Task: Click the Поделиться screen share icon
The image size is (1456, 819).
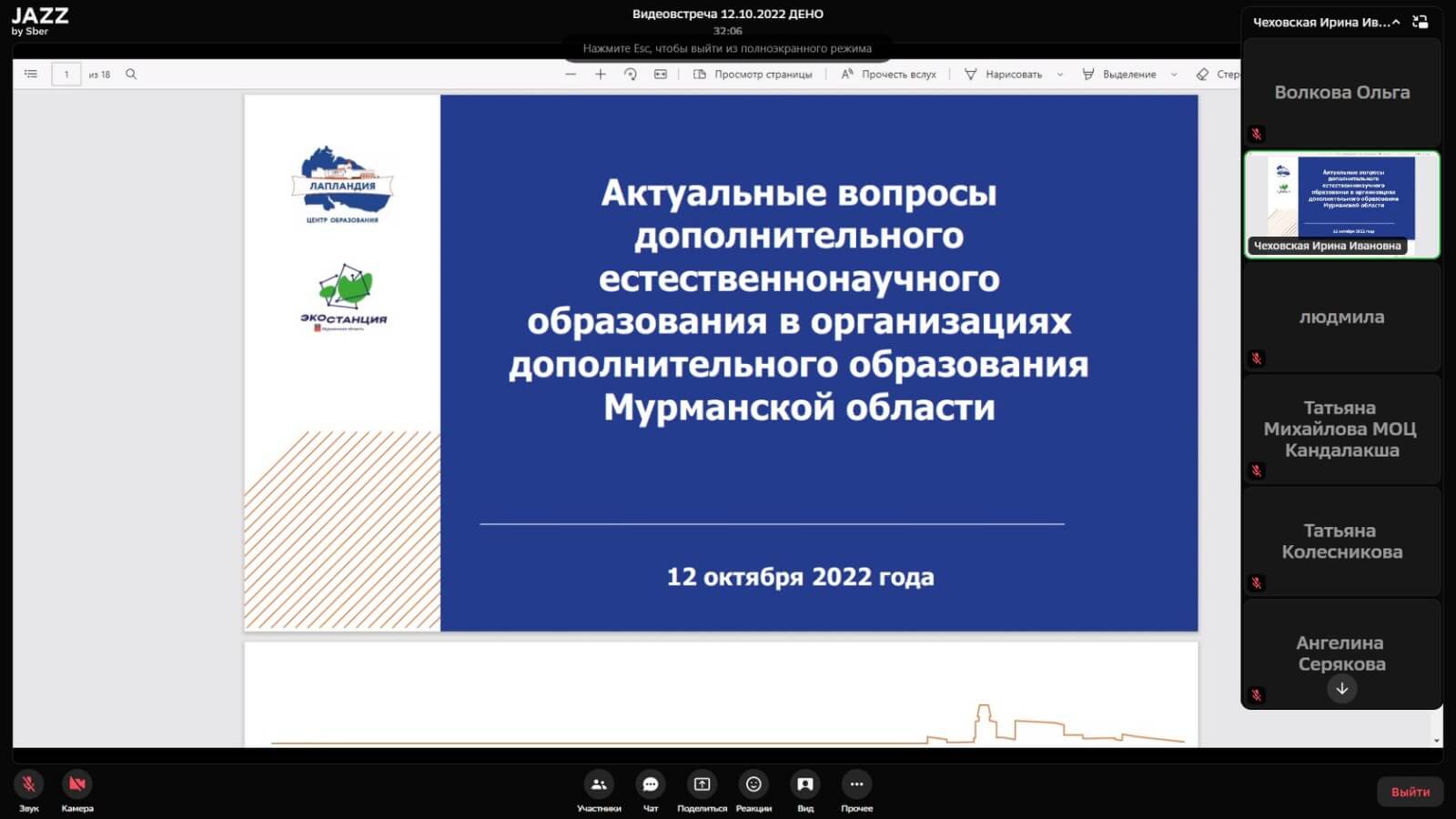Action: (702, 784)
